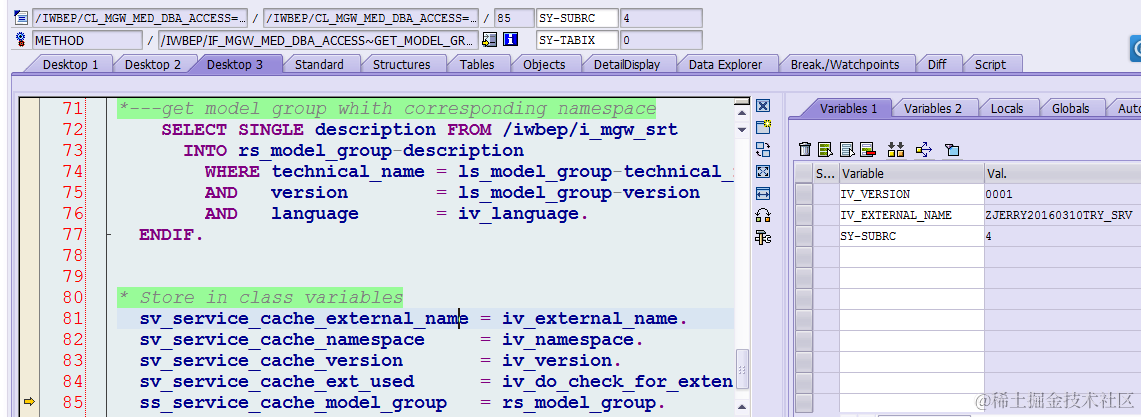Image resolution: width=1141 pixels, height=417 pixels.
Task: Click the gear icon beside METHOD
Action: click(21, 40)
